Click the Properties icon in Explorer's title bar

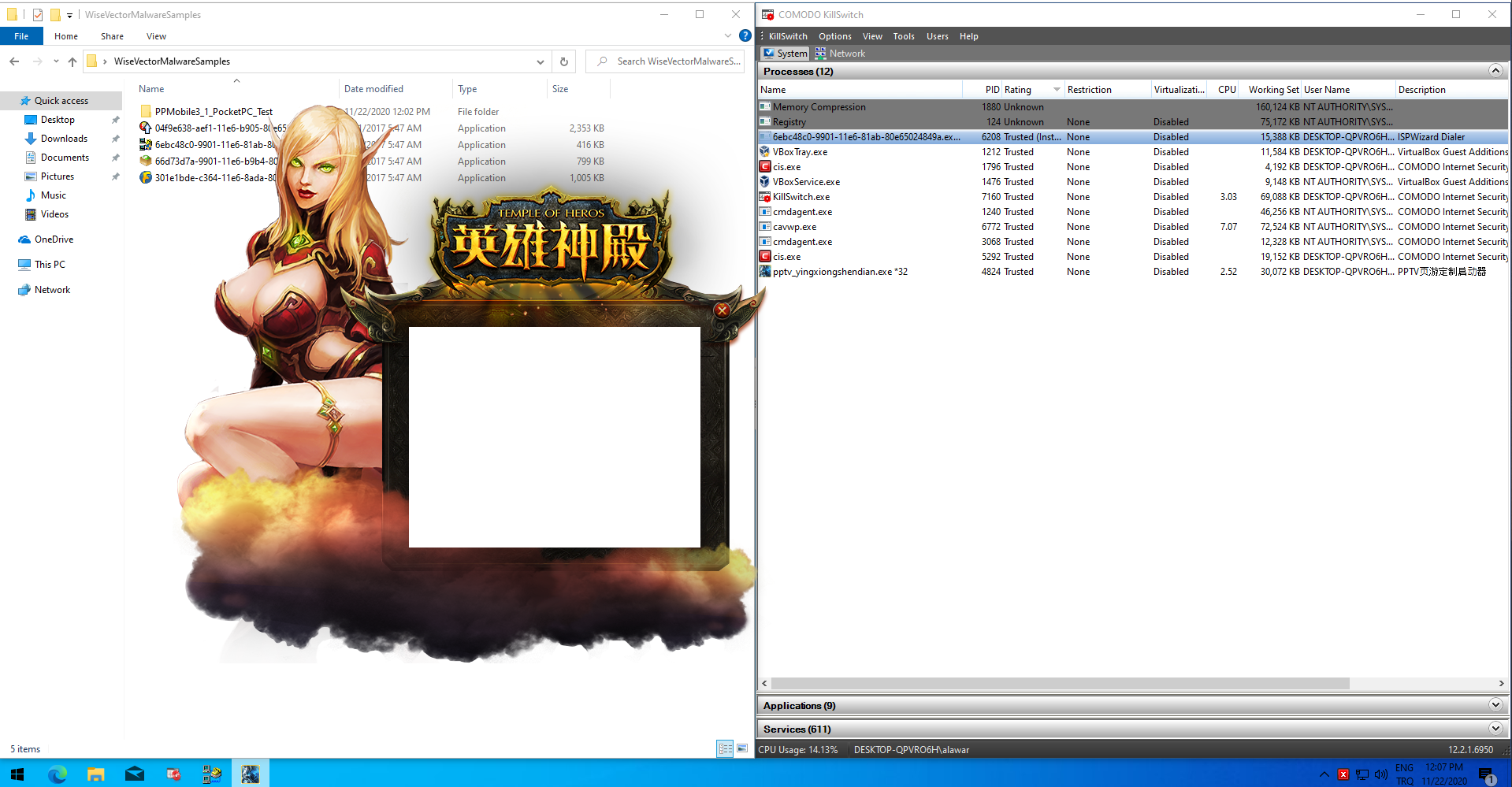click(x=37, y=14)
